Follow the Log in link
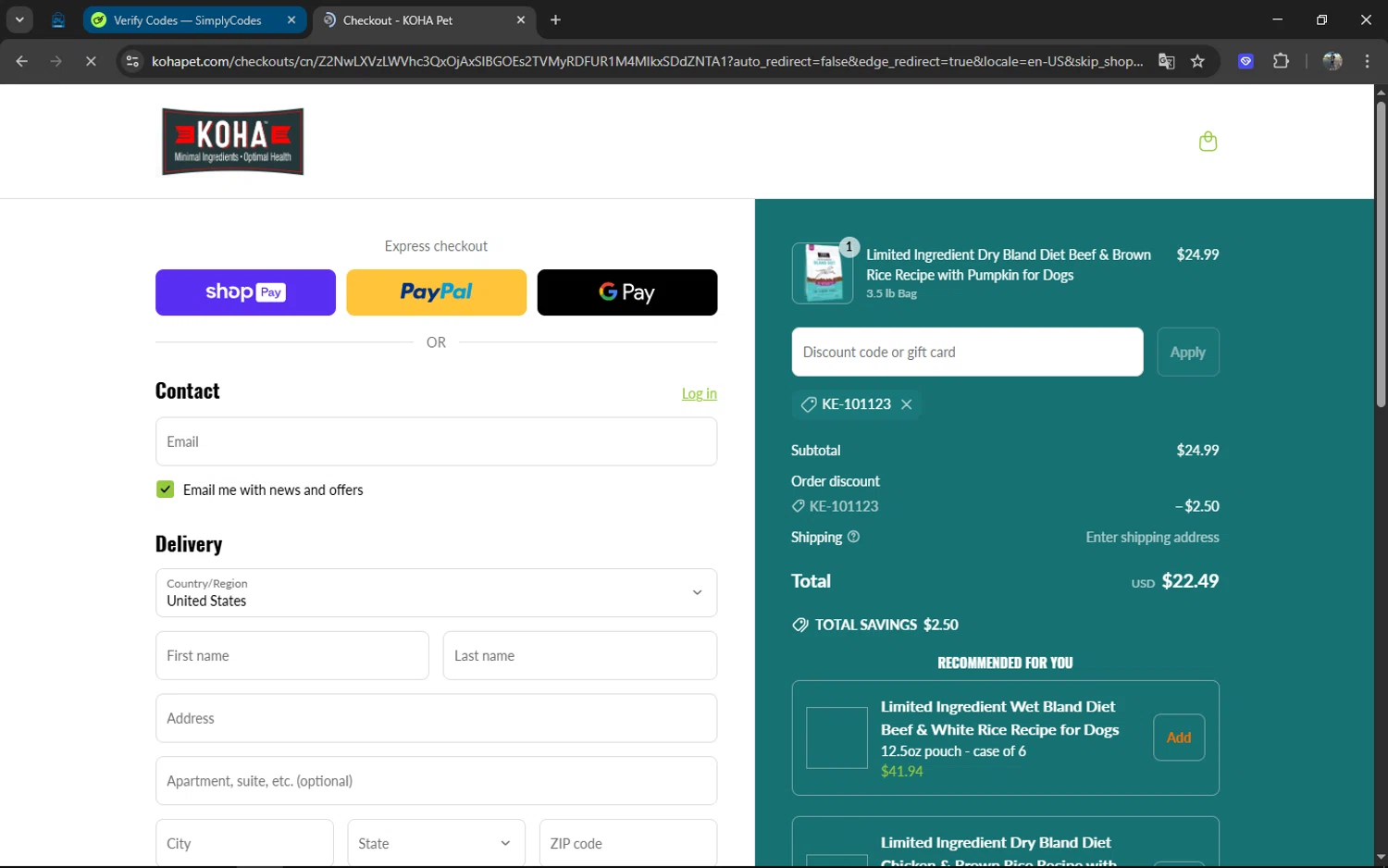 coord(699,393)
